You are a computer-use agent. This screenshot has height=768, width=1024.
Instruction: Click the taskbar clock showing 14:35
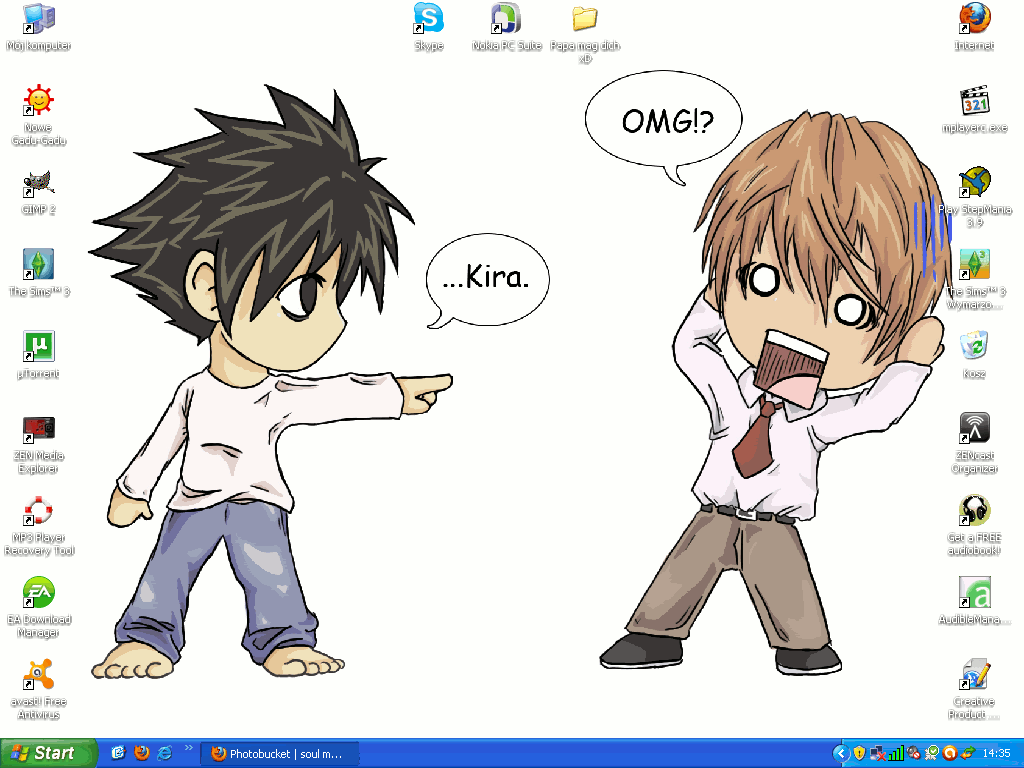996,753
